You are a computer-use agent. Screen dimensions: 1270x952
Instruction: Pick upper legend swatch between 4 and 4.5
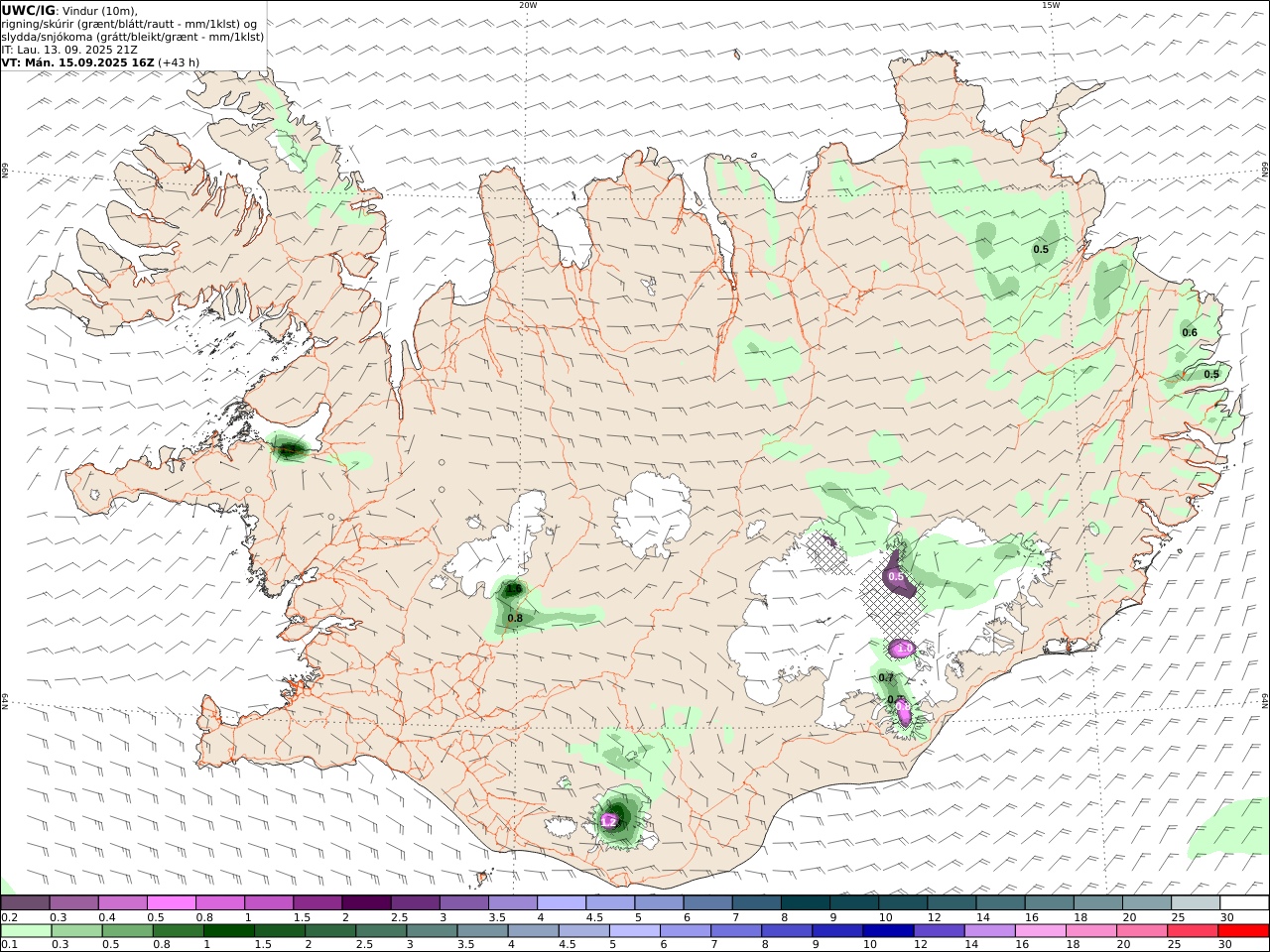[x=561, y=902]
